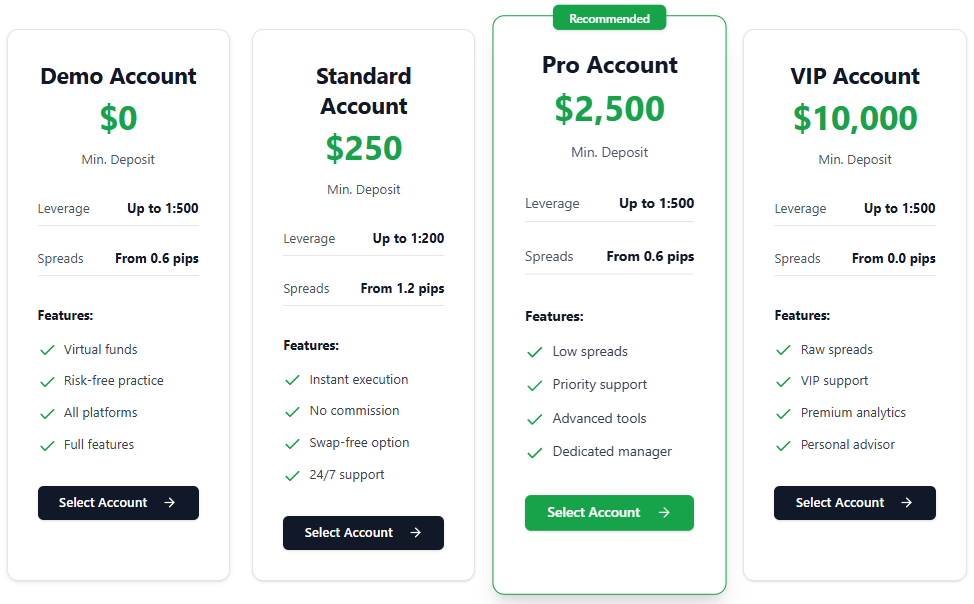Click the Pro Account heading
Image resolution: width=974 pixels, height=604 pixels.
(609, 65)
